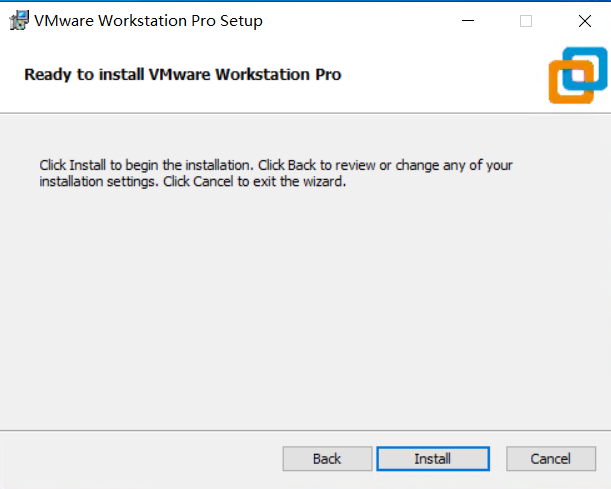Cancel the setup wizard
The height and width of the screenshot is (489, 611).
pyautogui.click(x=550, y=459)
